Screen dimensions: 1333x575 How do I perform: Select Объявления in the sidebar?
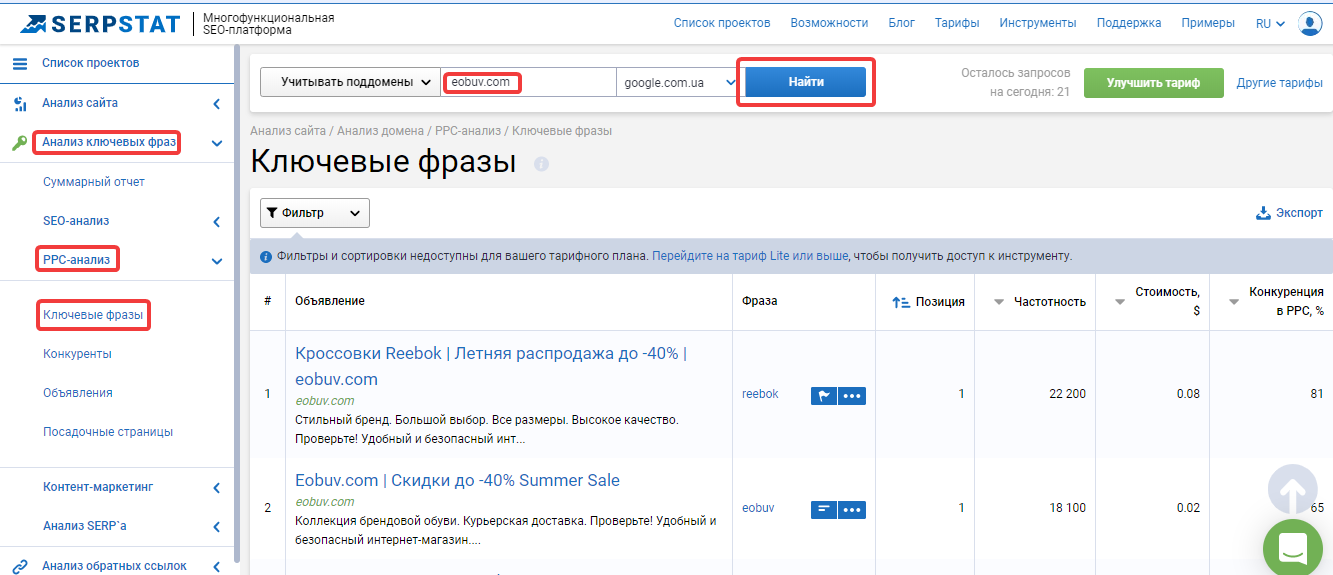point(78,393)
